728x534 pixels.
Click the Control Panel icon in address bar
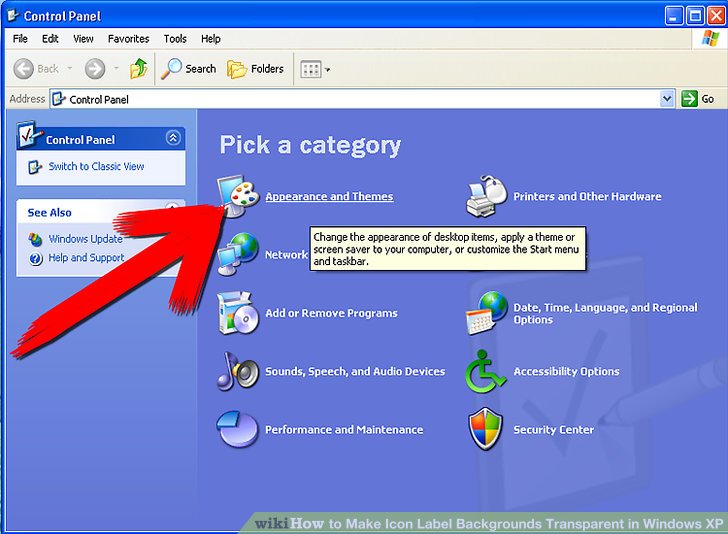coord(59,99)
